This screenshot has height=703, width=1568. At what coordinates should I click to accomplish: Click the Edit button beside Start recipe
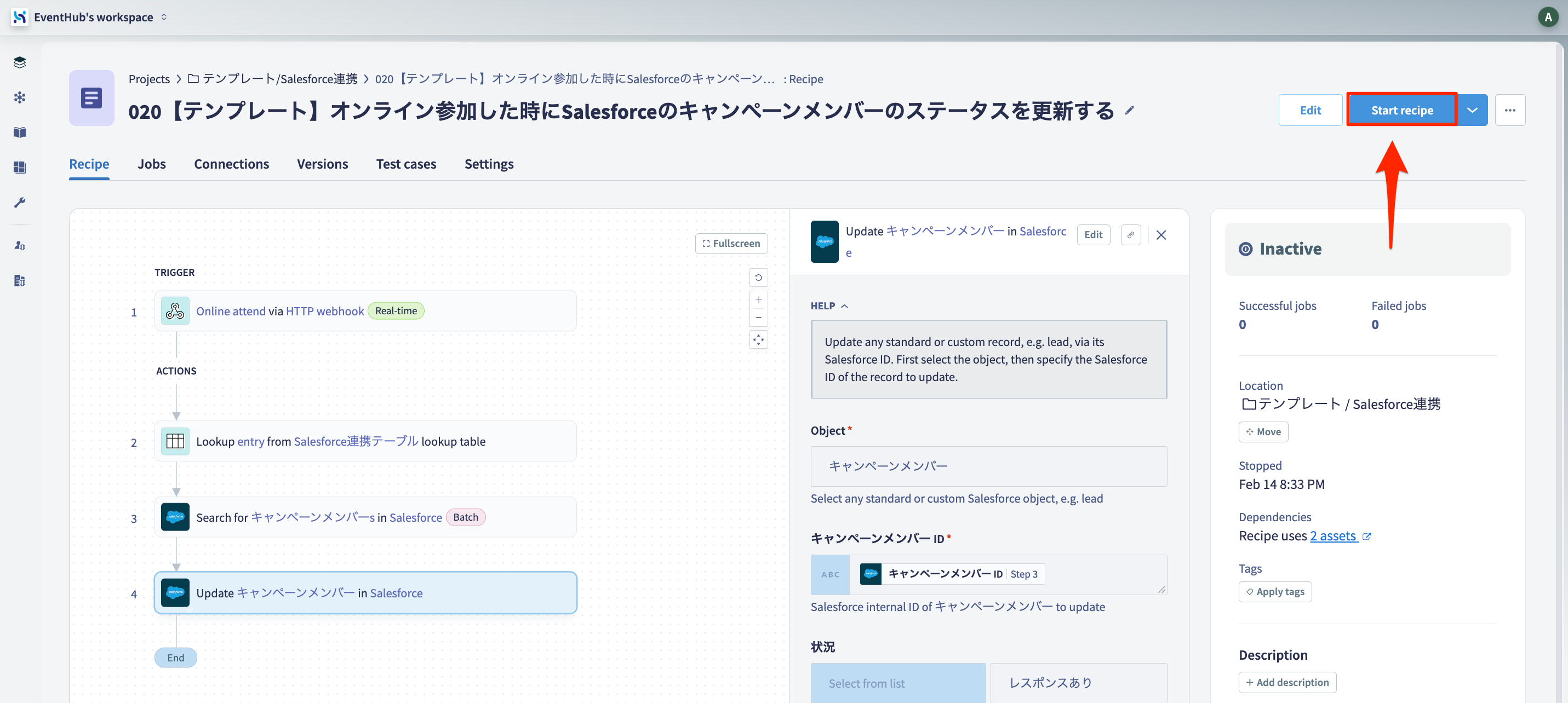(x=1310, y=110)
